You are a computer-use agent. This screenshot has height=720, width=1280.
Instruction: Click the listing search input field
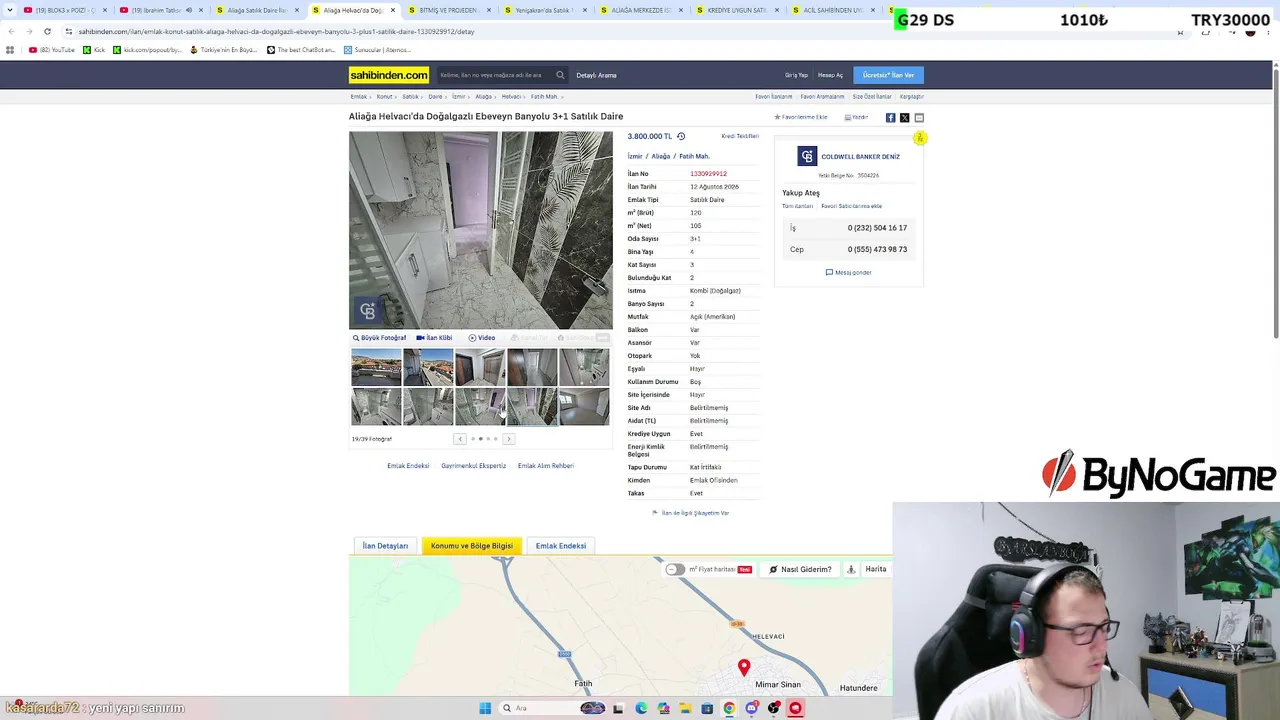point(494,75)
